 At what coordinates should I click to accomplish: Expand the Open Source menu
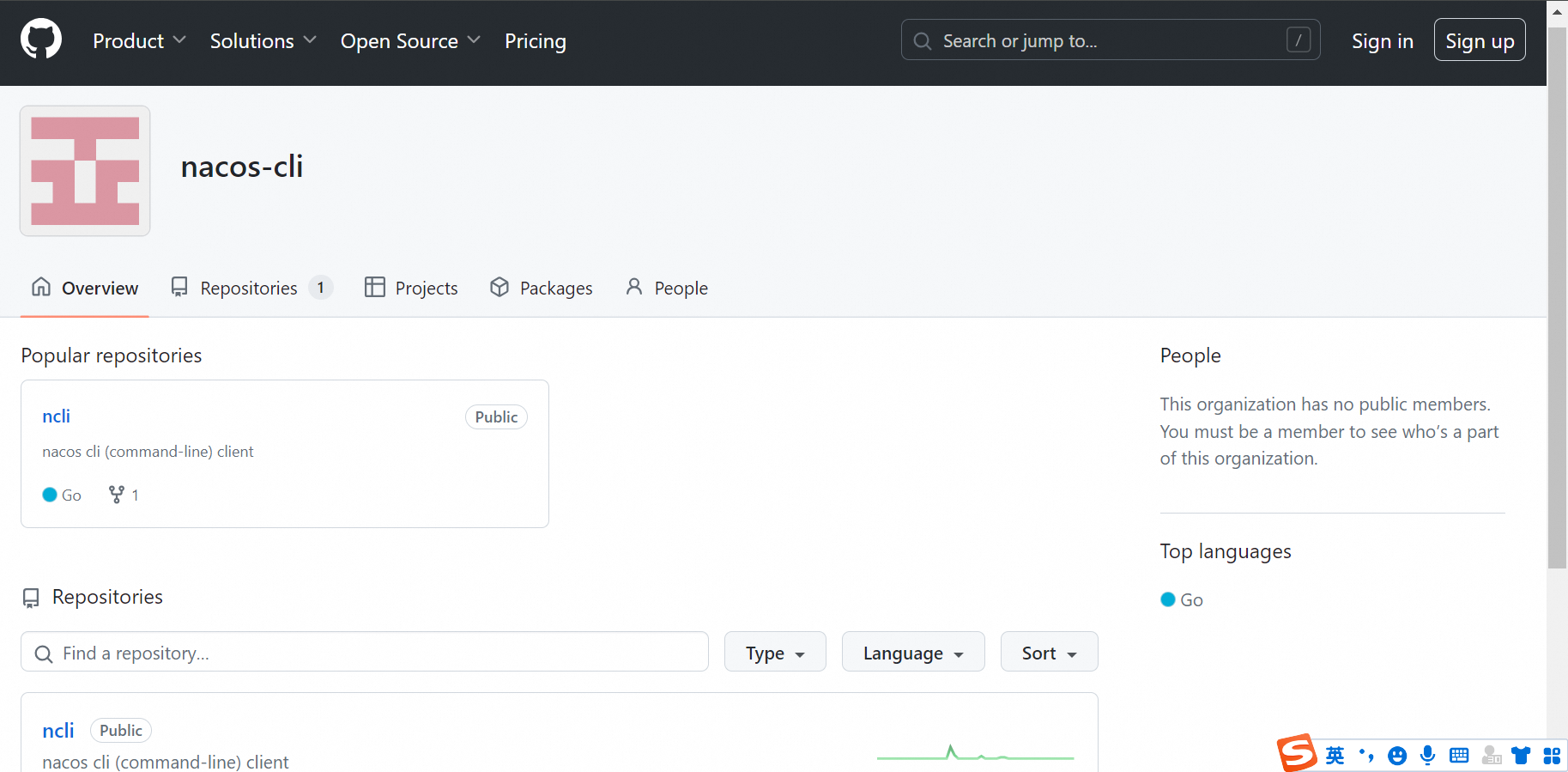click(410, 41)
